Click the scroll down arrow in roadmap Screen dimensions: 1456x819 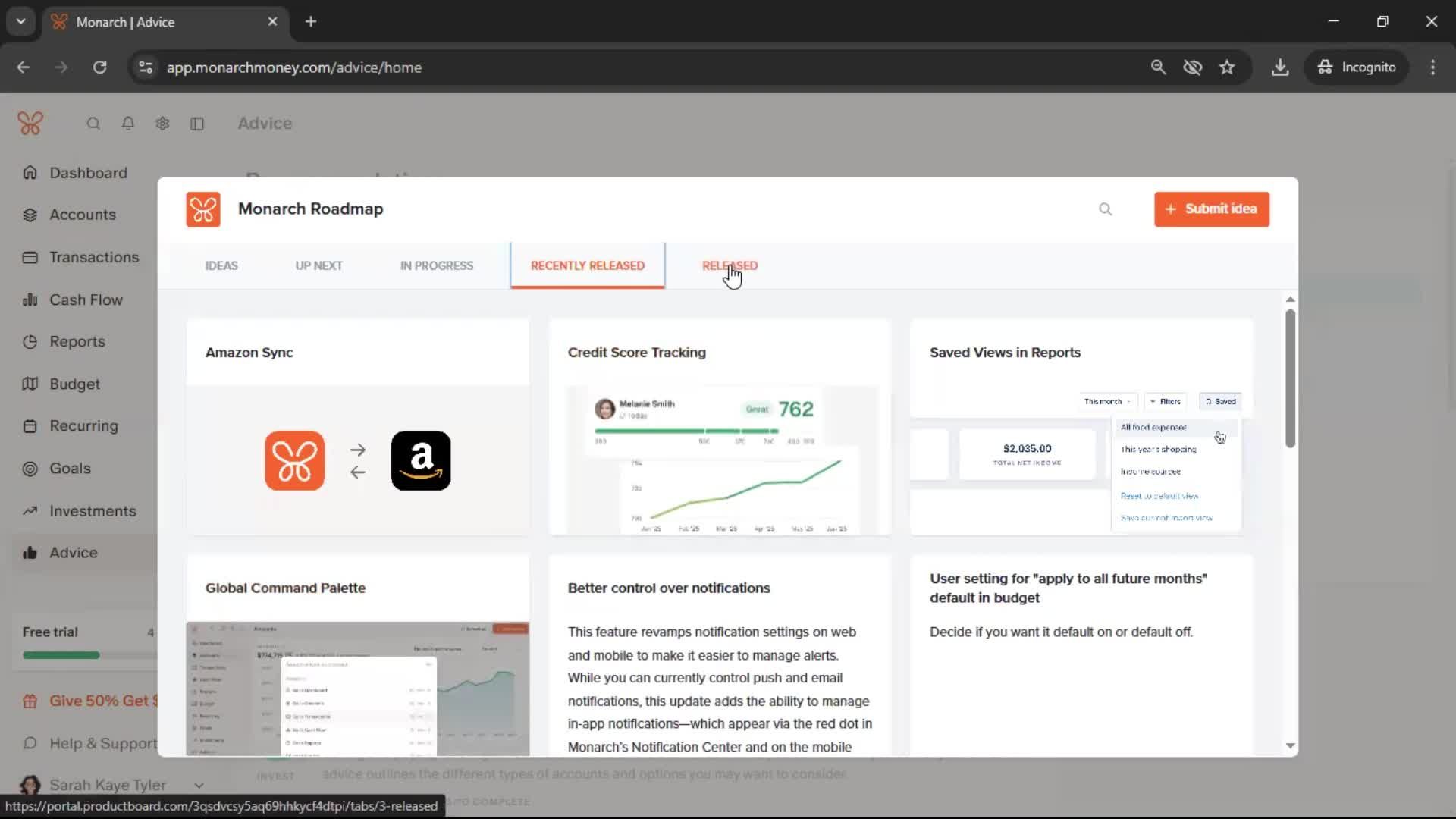tap(1290, 746)
